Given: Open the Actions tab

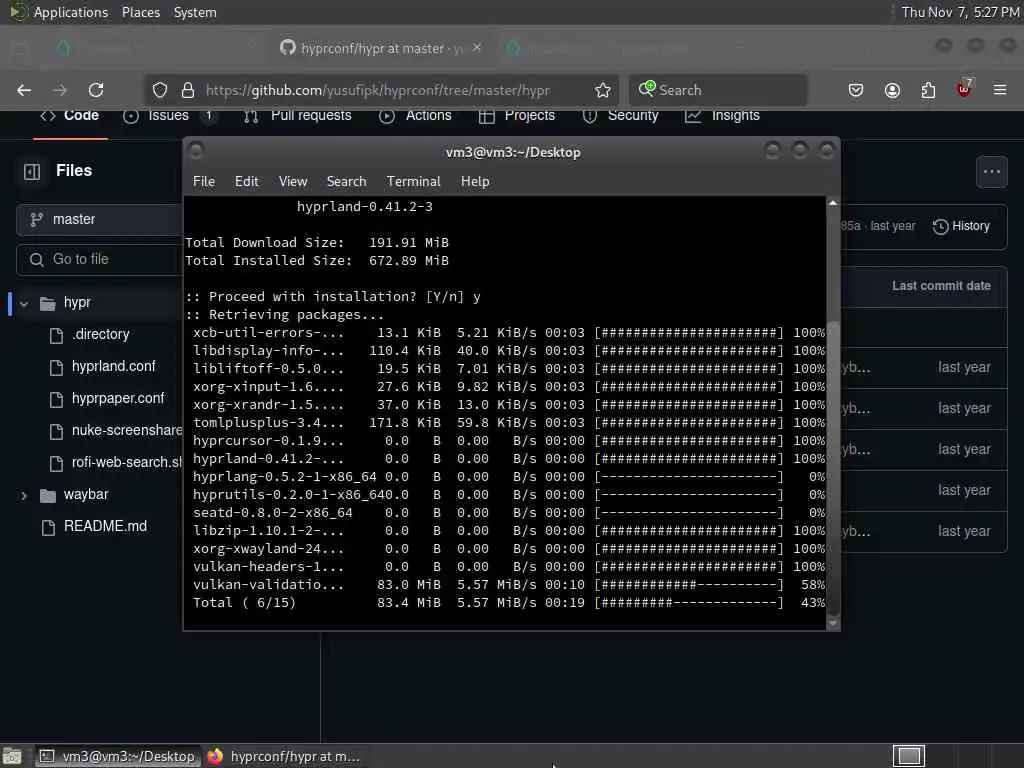Looking at the screenshot, I should (415, 116).
